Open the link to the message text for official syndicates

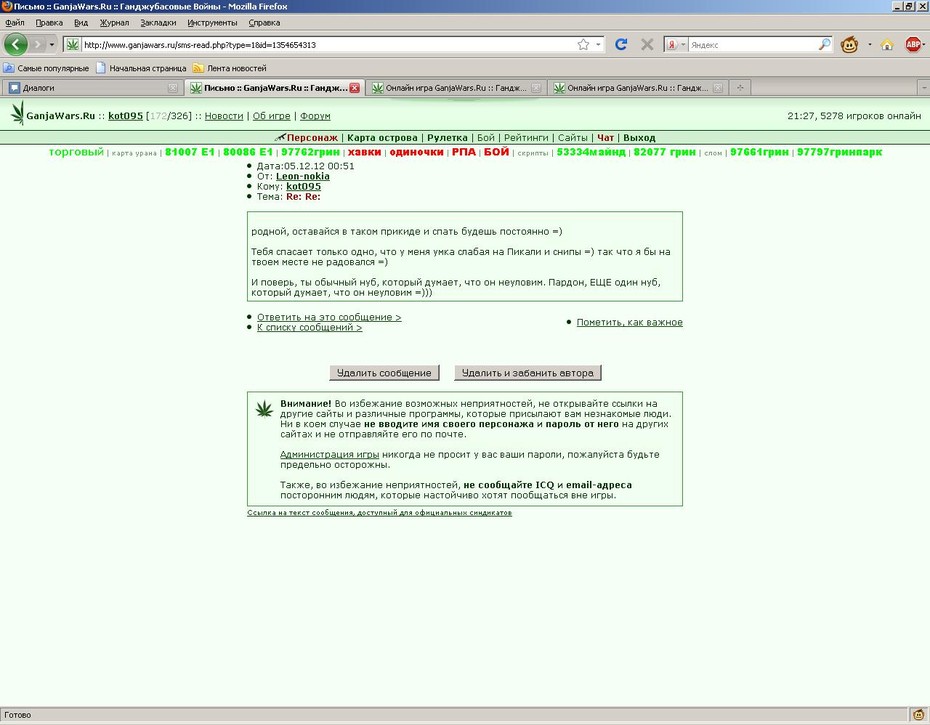click(380, 513)
